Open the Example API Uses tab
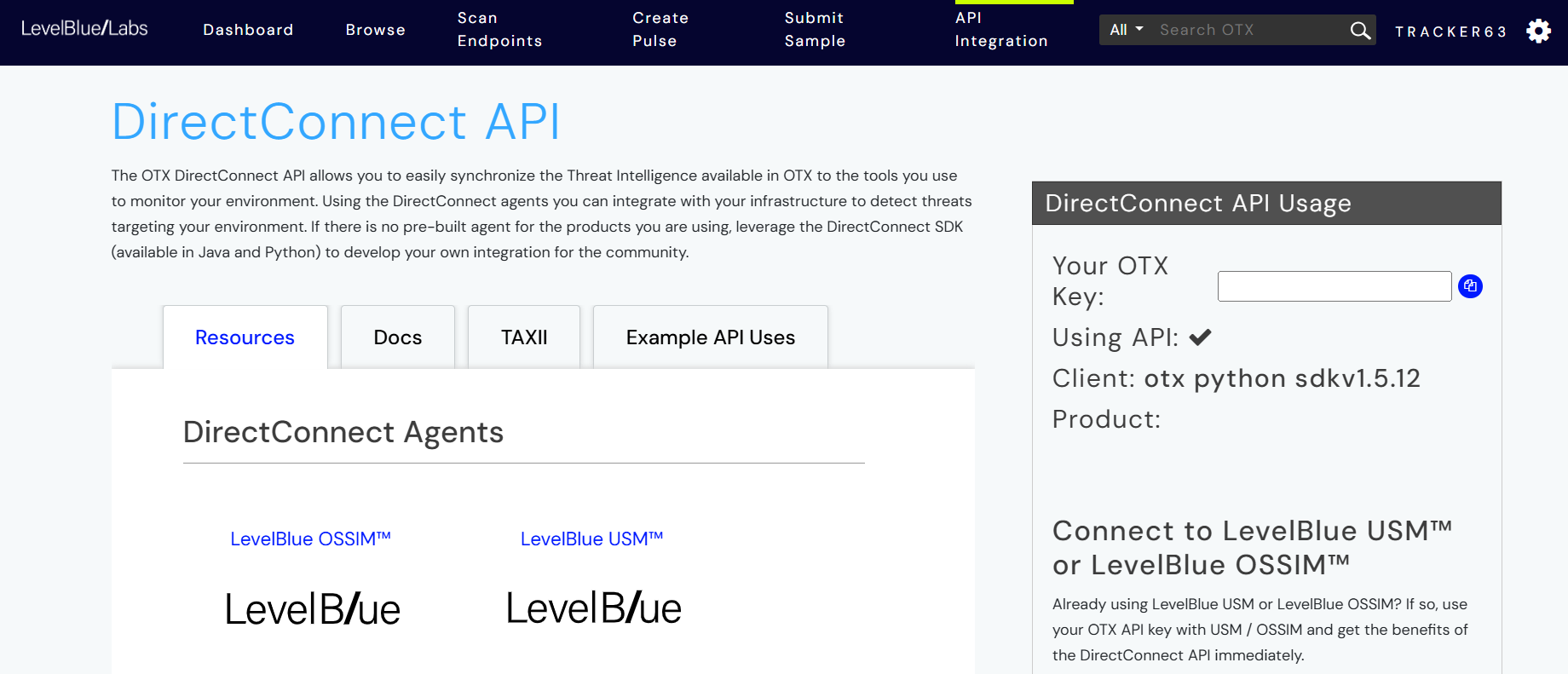1568x674 pixels. tap(710, 337)
